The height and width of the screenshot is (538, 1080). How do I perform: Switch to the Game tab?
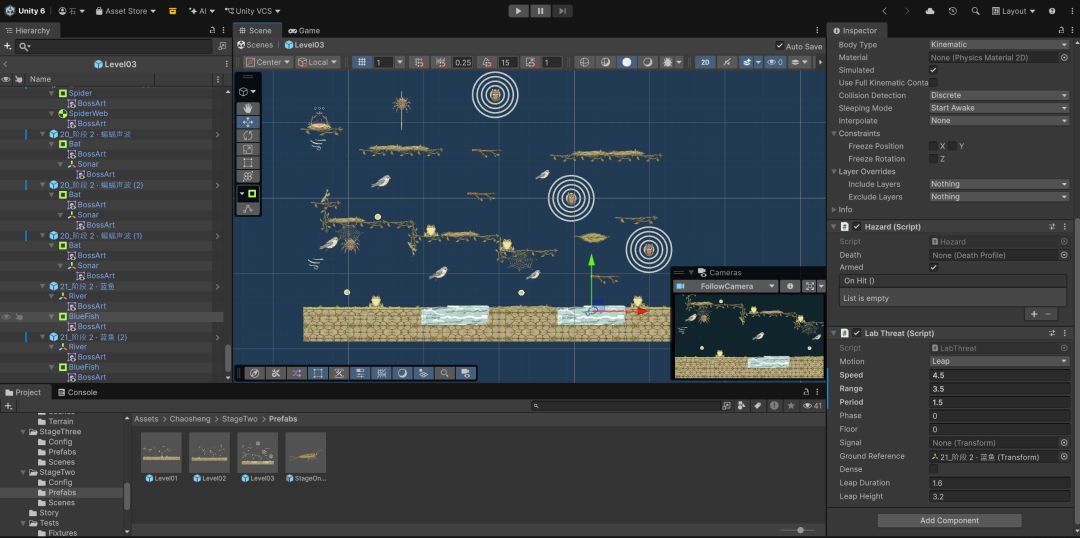tap(304, 30)
